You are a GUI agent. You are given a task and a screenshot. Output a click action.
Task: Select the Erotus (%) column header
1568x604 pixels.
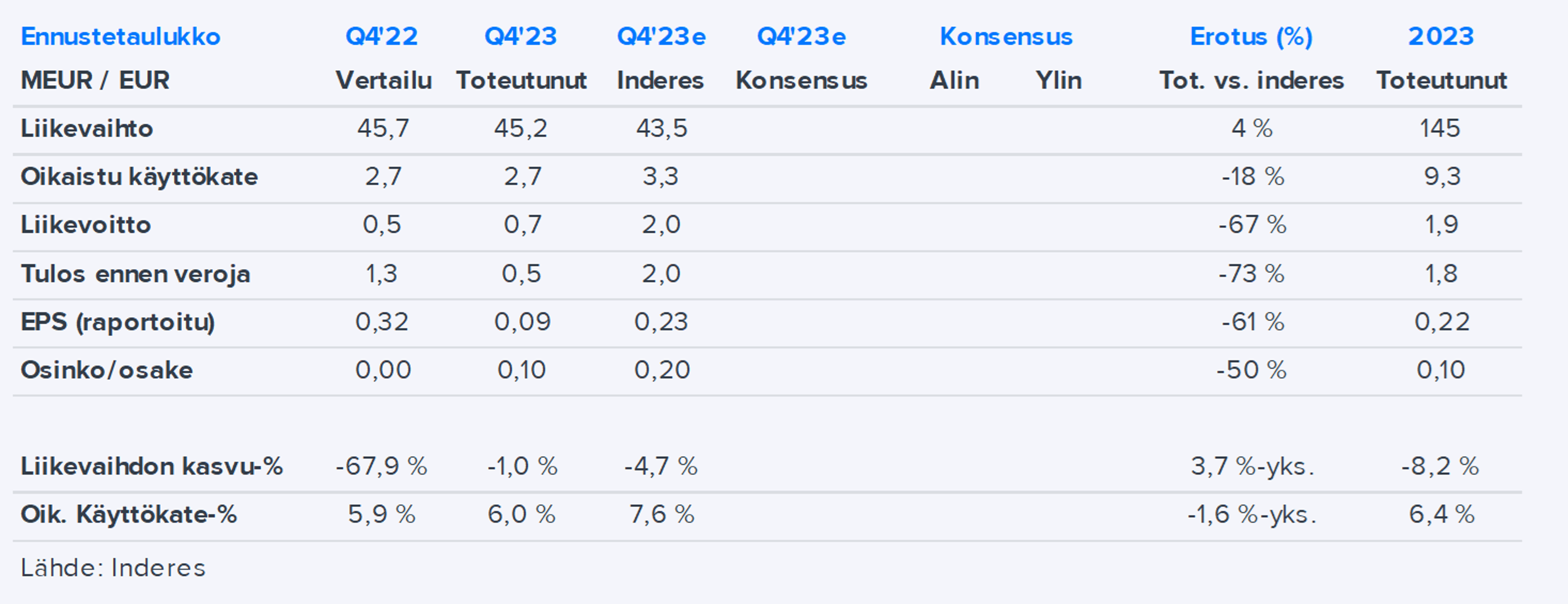pos(1251,36)
